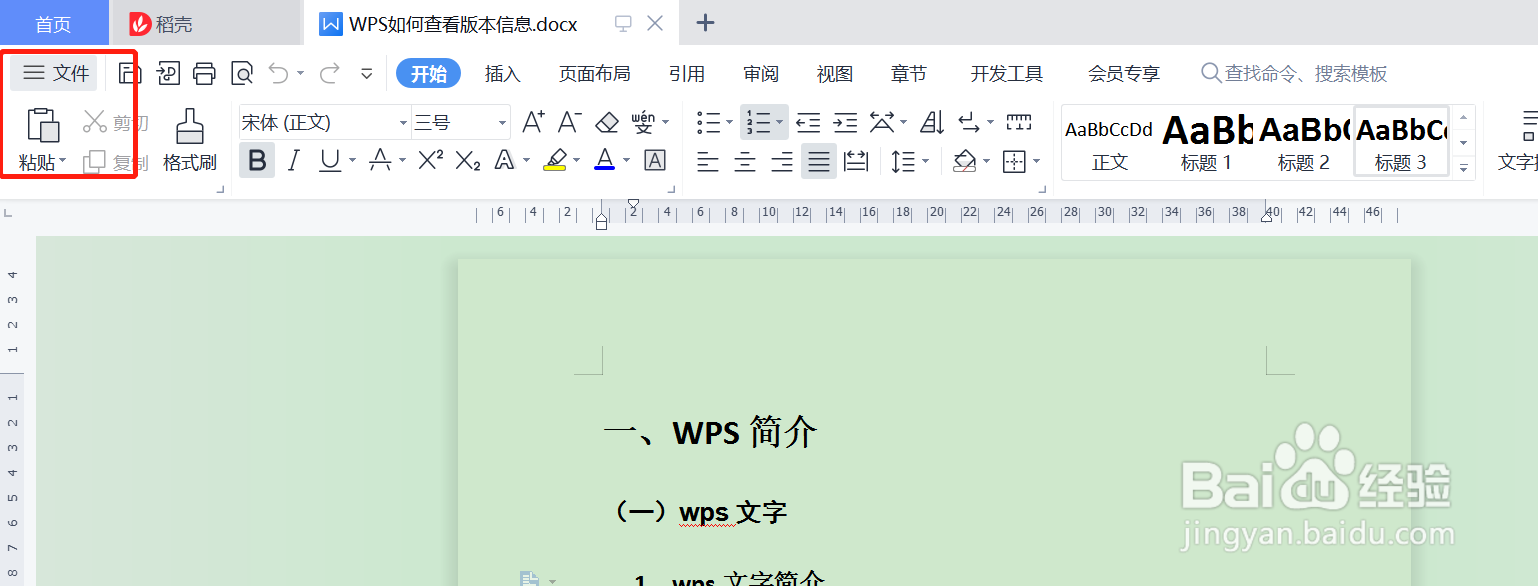Open the 开发工具 tab

pos(1007,73)
